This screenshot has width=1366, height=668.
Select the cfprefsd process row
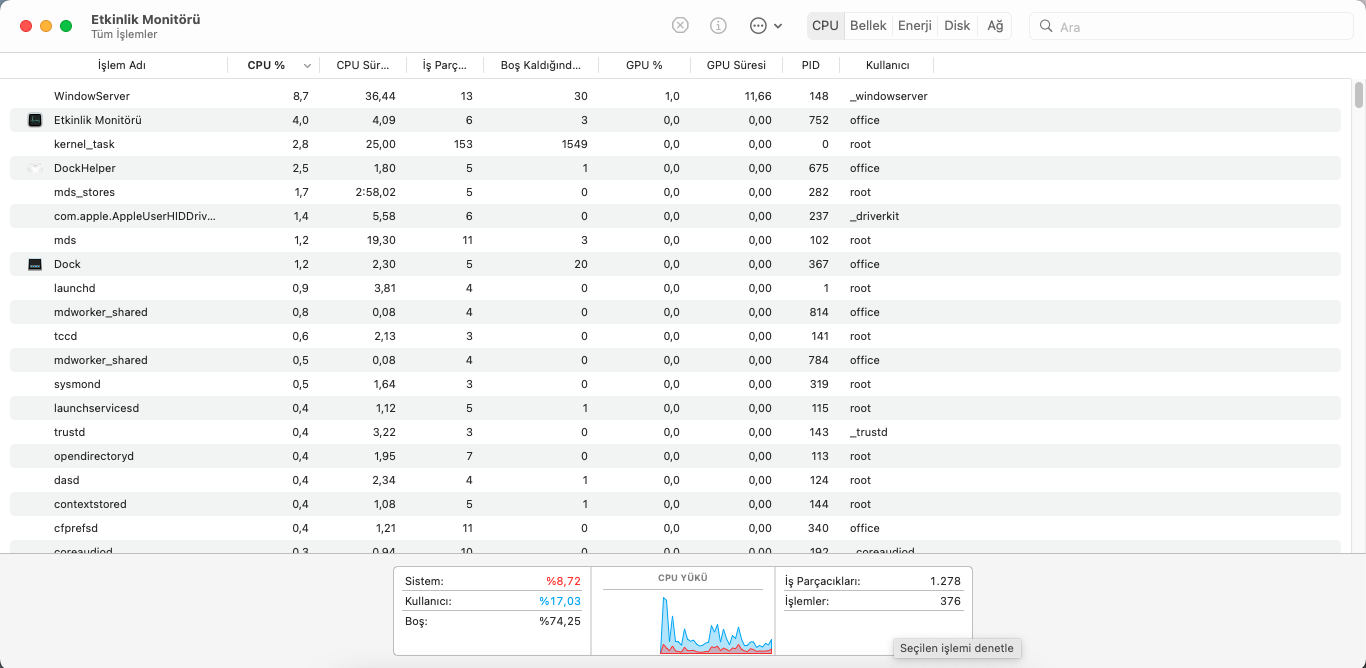[675, 528]
